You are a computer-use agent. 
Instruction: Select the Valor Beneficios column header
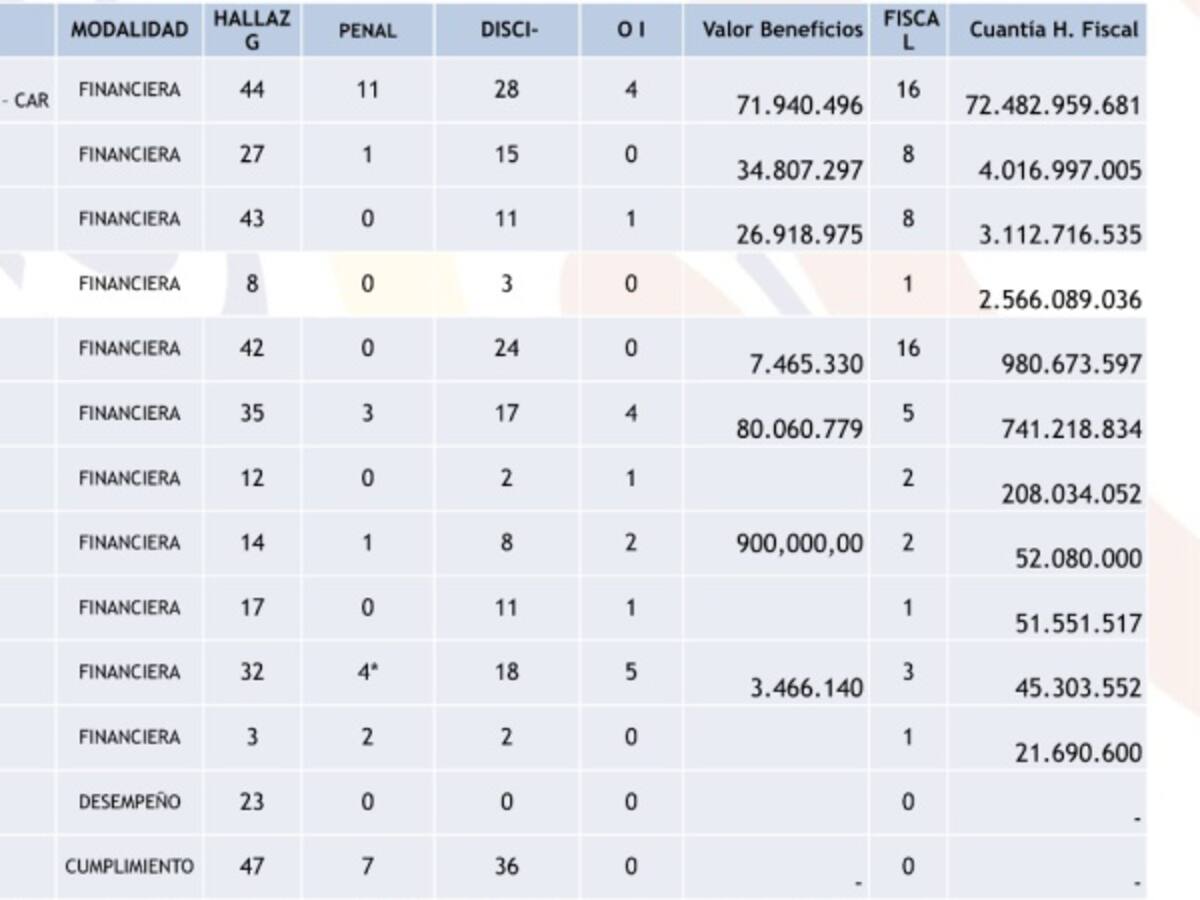(x=782, y=29)
